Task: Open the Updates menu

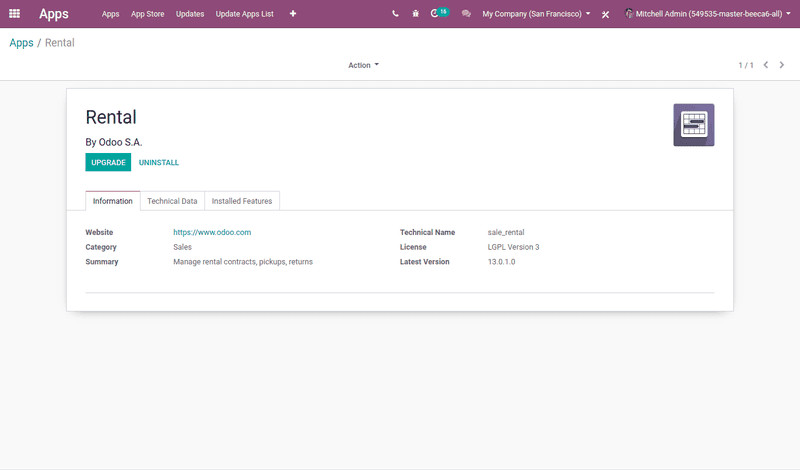Action: (x=190, y=14)
